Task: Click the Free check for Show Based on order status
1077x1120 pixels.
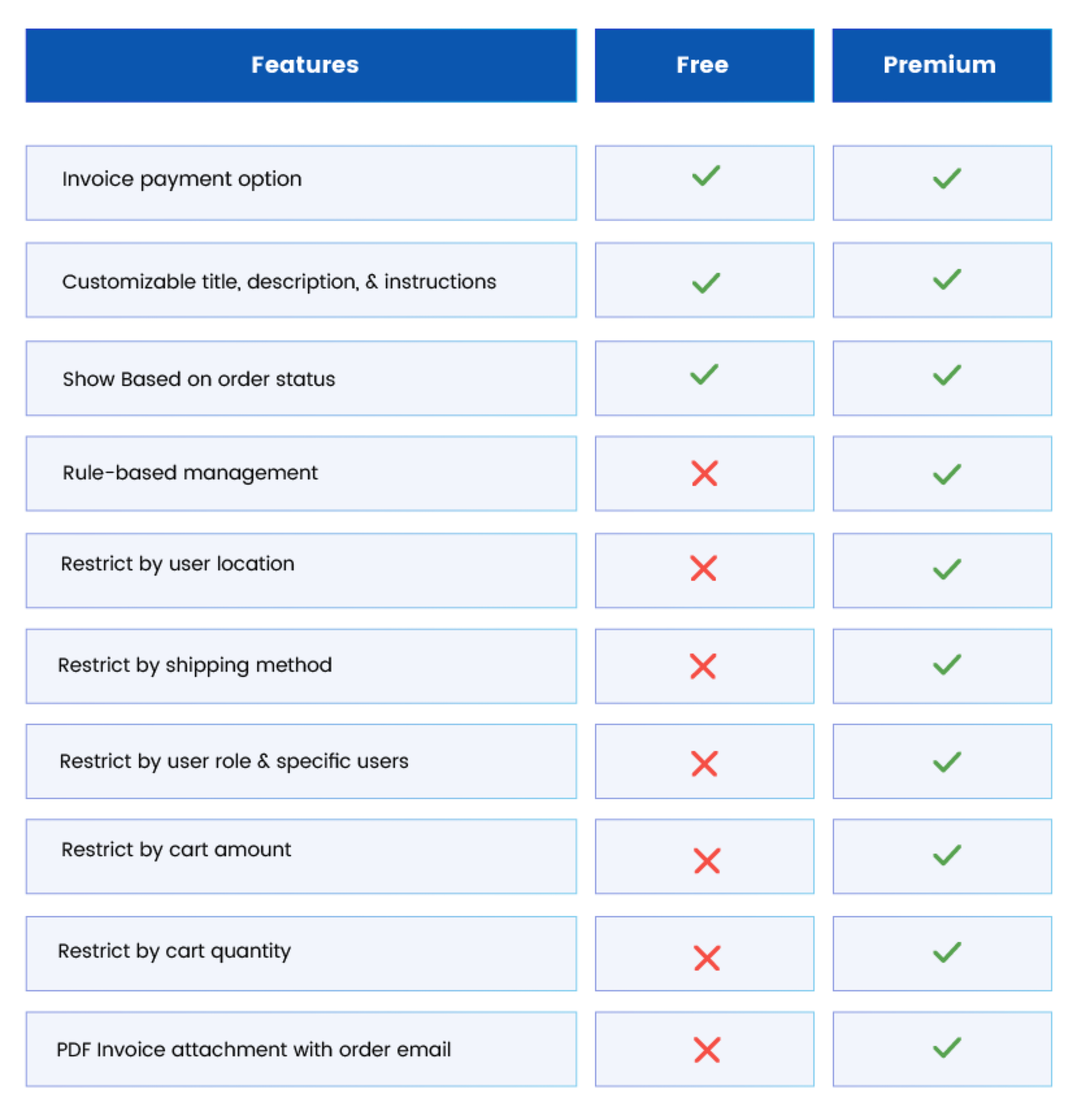Action: pos(704,375)
